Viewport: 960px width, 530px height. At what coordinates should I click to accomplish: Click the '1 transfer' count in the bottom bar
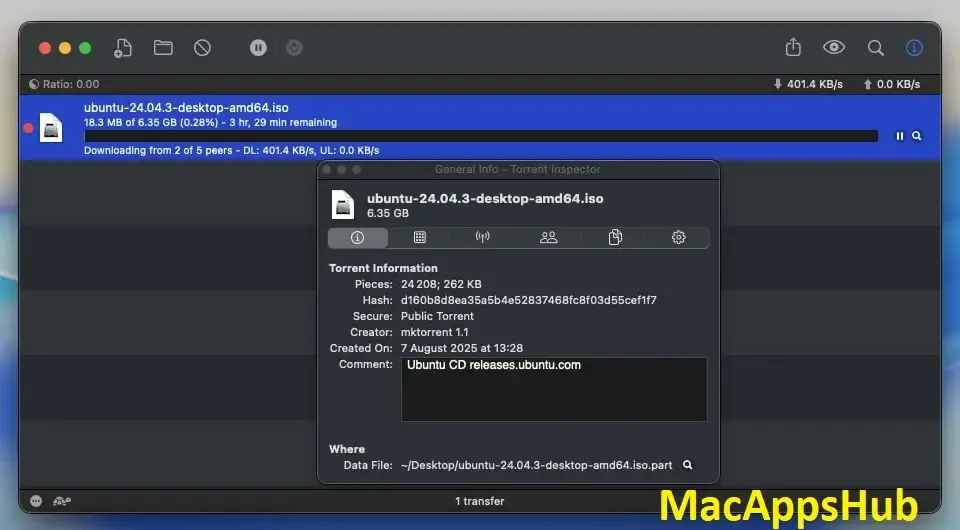pos(479,501)
